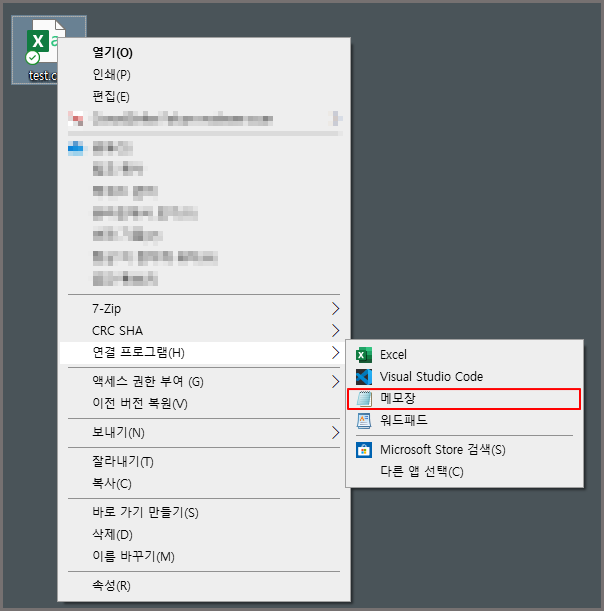Expand the 보내기(N) submenu arrow
The image size is (604, 611).
[335, 433]
